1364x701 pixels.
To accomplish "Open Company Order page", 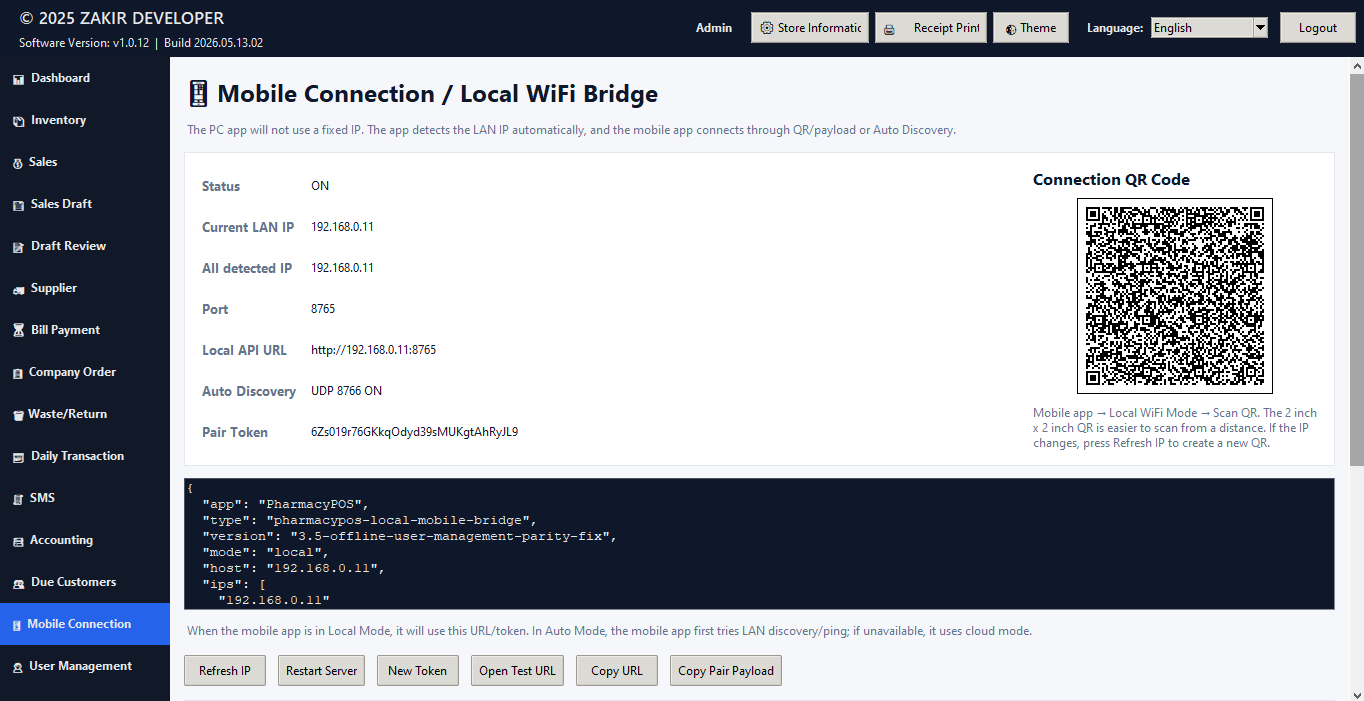I will (85, 372).
